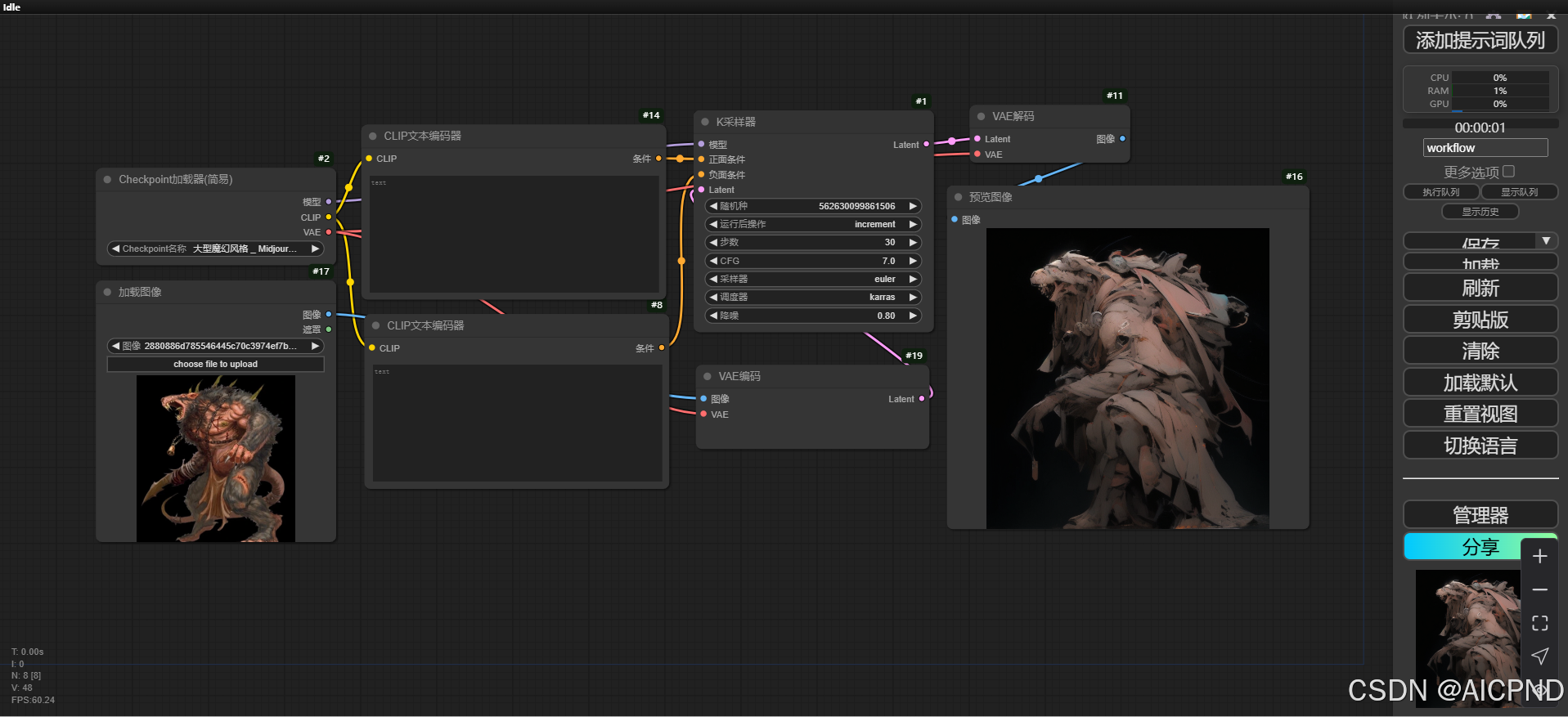Click the 重置视图 button
This screenshot has height=717, width=1568.
pos(1480,414)
